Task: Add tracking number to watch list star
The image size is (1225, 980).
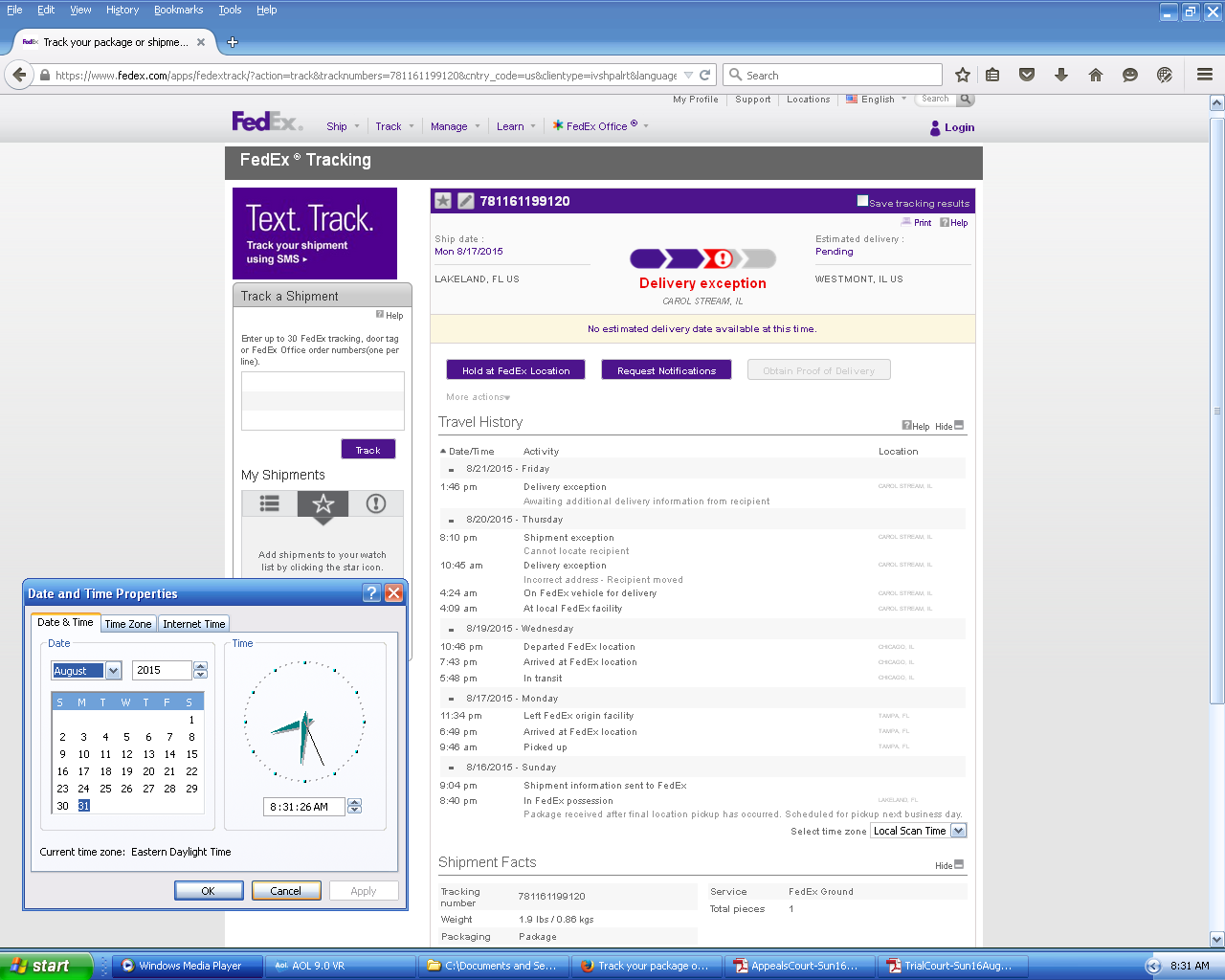Action: [x=443, y=201]
